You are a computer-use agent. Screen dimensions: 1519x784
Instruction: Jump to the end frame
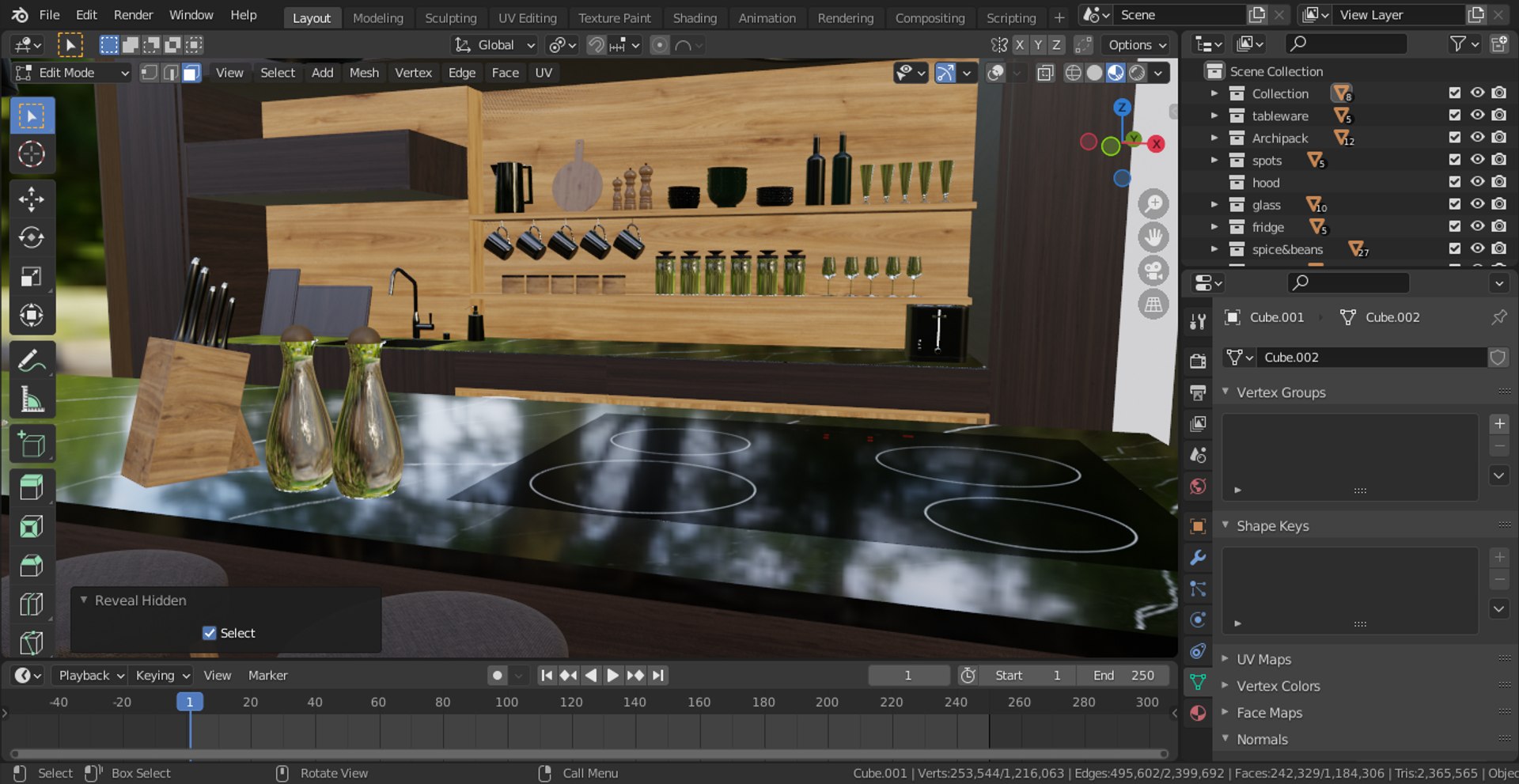click(x=658, y=676)
